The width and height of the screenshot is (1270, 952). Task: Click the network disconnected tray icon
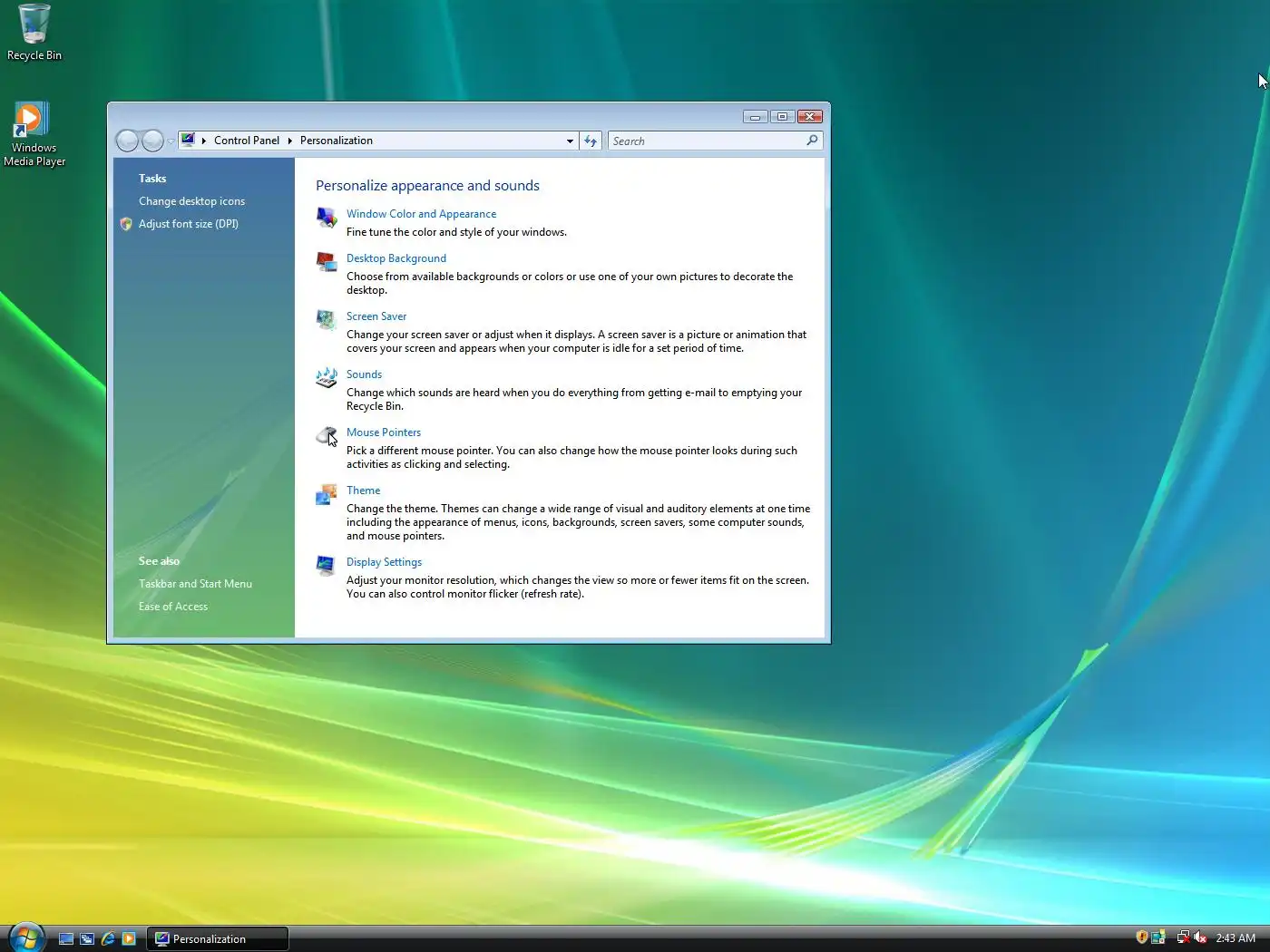[x=1183, y=937]
